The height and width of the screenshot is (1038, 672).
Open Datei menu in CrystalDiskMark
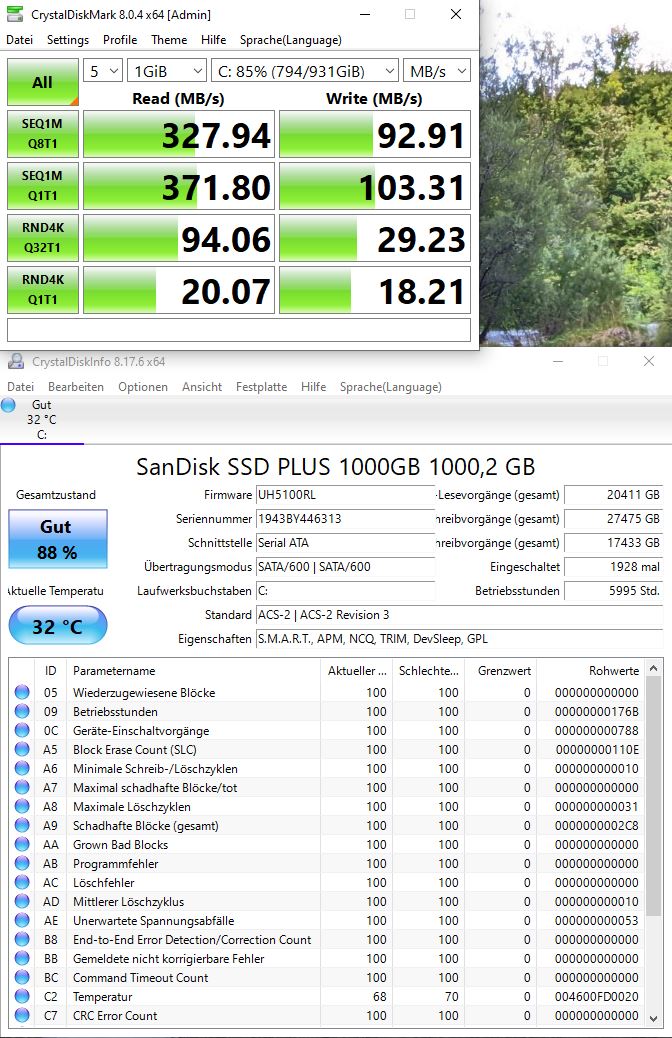pos(19,40)
